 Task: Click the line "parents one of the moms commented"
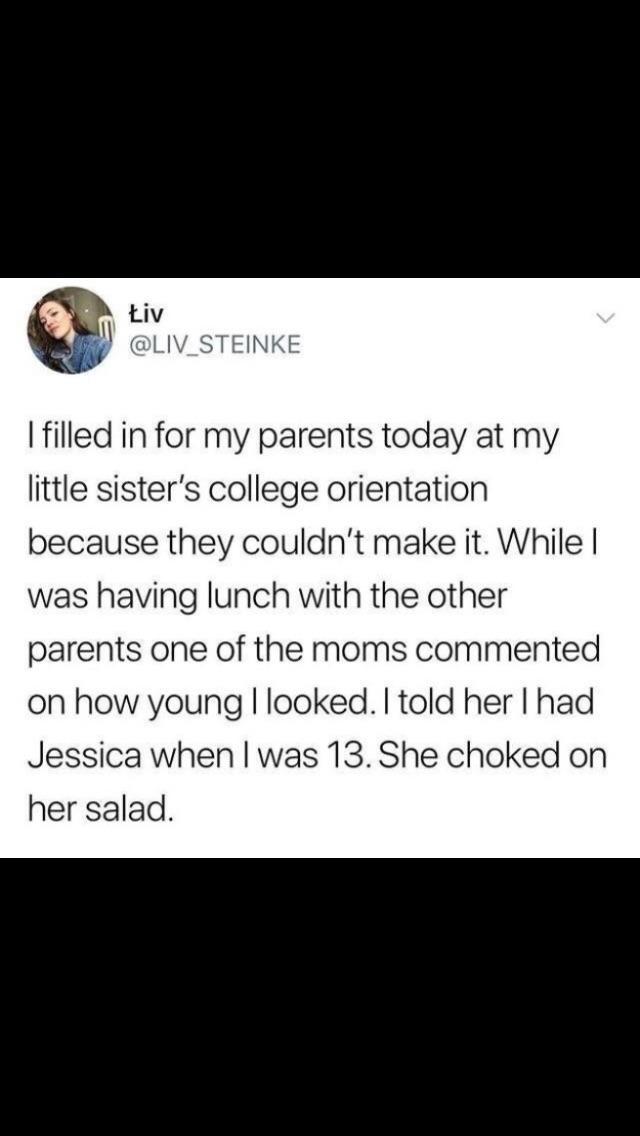314,648
